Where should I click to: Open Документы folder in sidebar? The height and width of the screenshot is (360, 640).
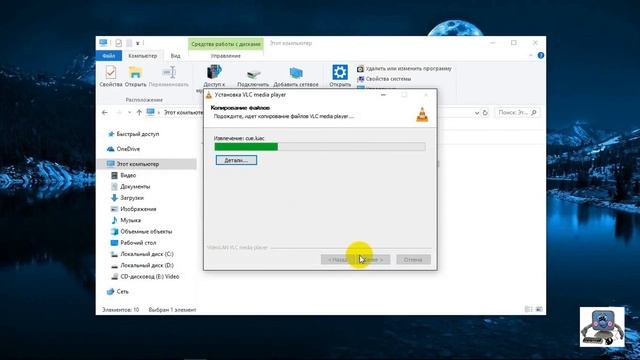(131, 187)
